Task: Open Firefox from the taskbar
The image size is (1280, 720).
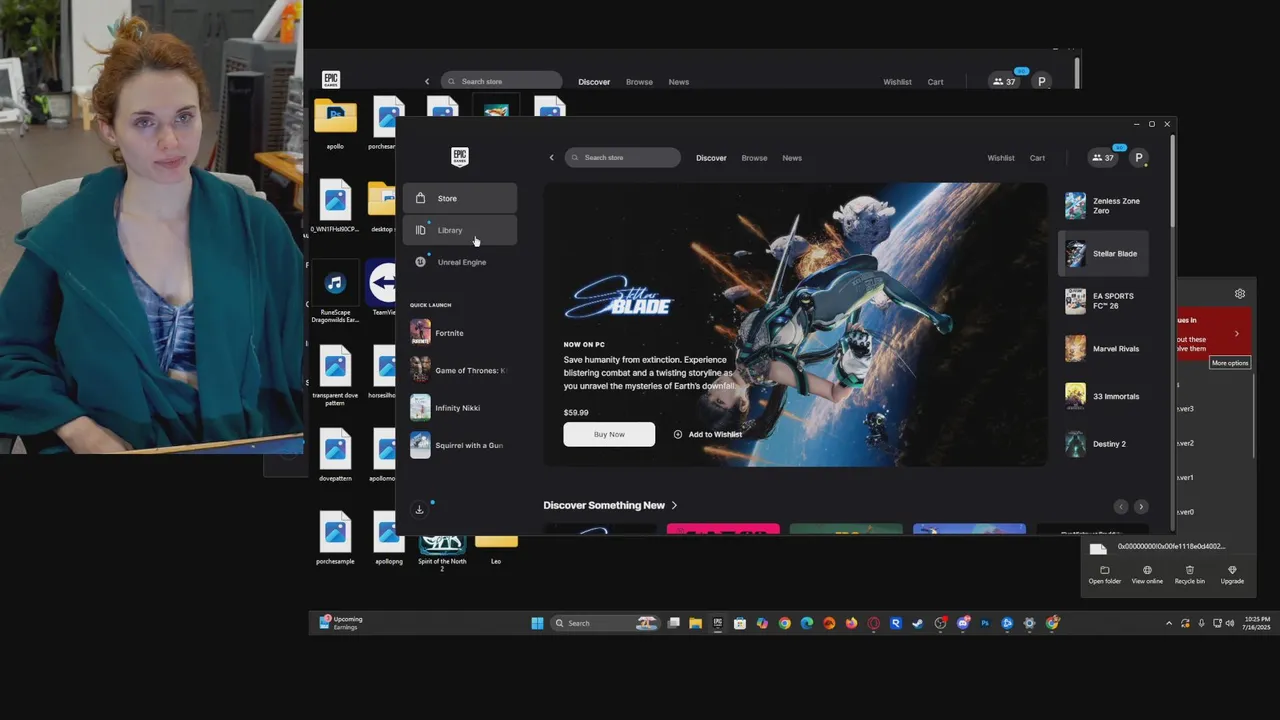Action: (851, 623)
